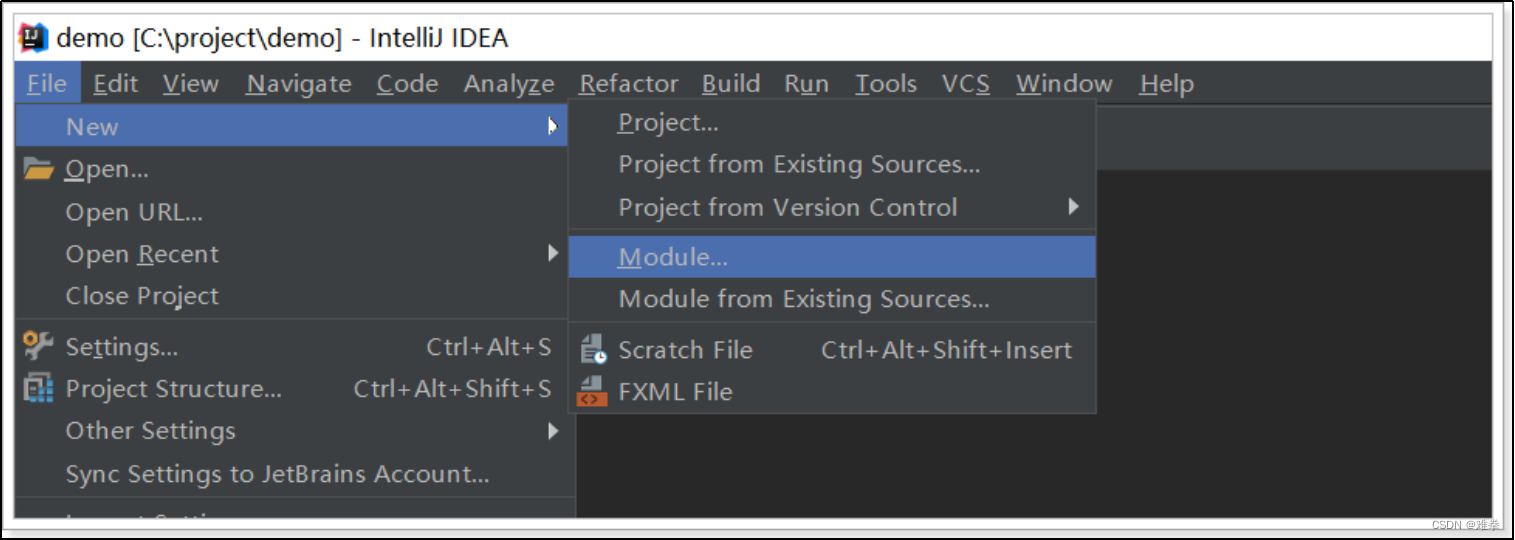1515x540 pixels.
Task: Choose Project... in the New submenu
Action: click(668, 123)
